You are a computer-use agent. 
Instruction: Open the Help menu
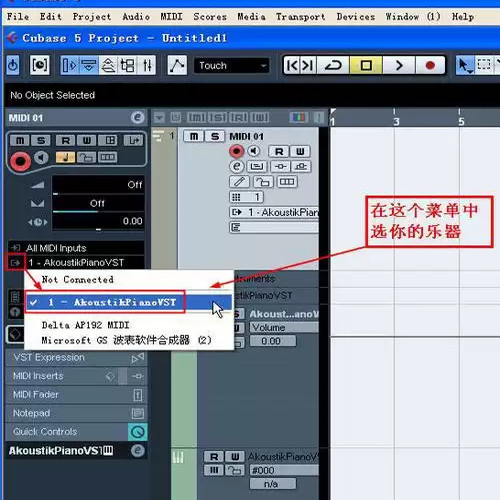[463, 17]
